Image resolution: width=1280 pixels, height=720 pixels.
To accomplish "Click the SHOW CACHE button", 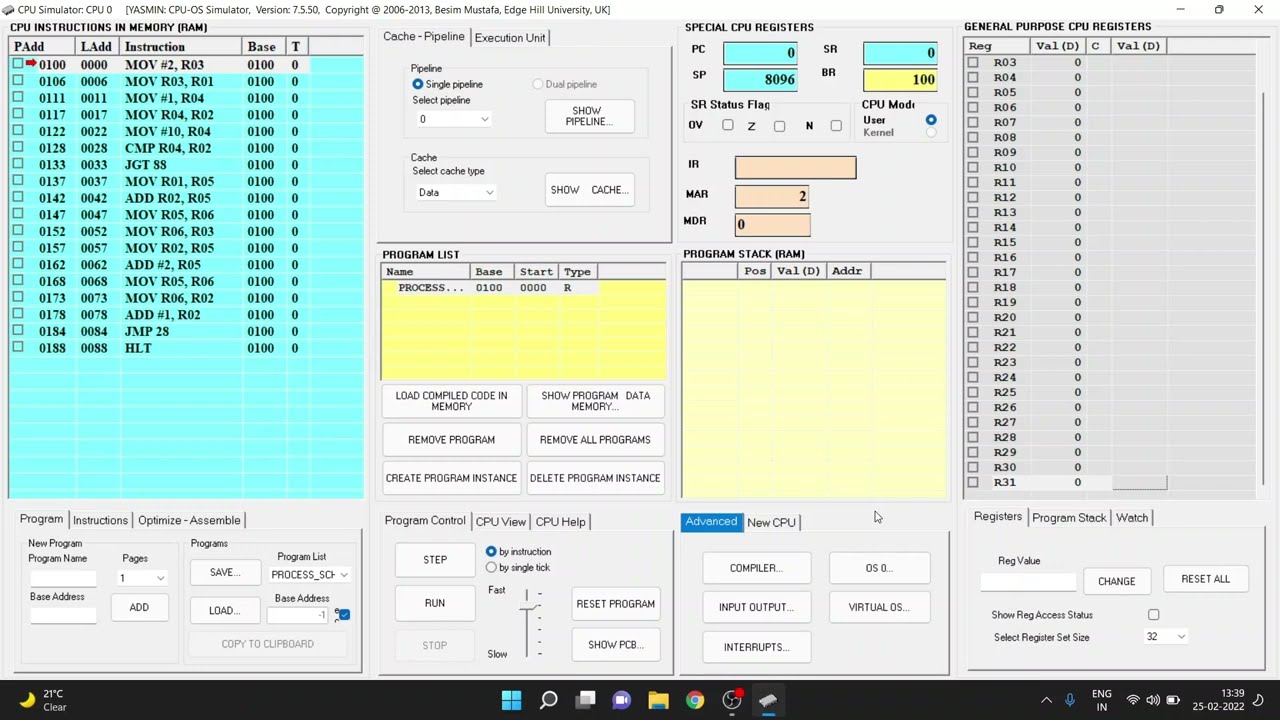I will [589, 190].
